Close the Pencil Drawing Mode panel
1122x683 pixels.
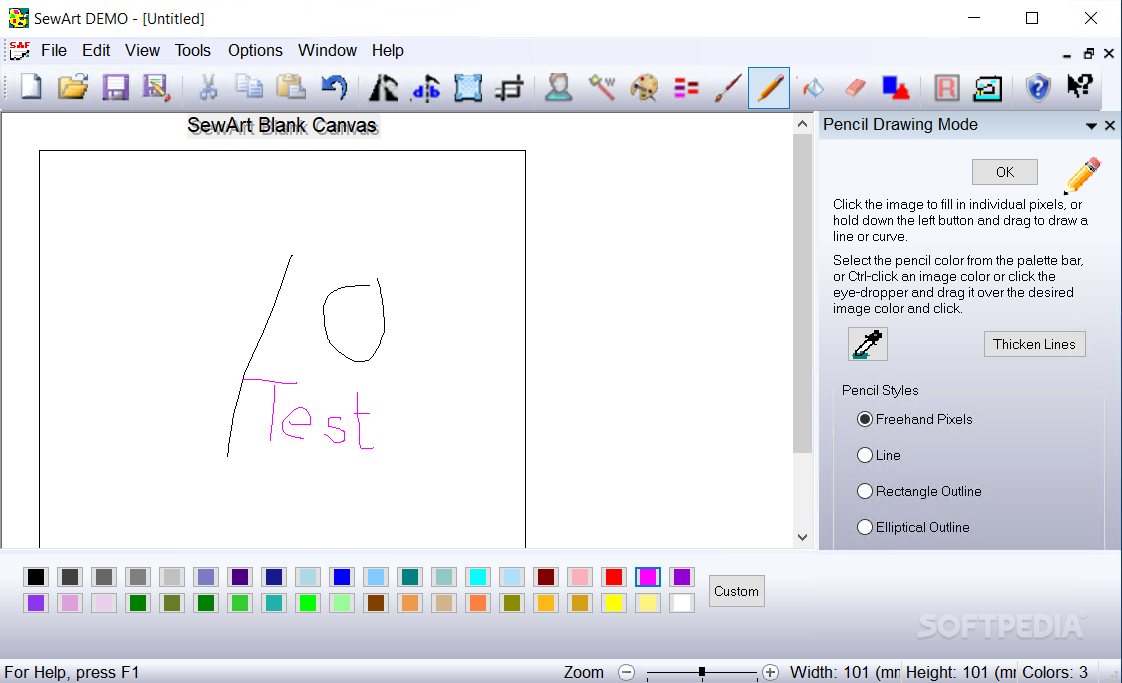(1110, 125)
